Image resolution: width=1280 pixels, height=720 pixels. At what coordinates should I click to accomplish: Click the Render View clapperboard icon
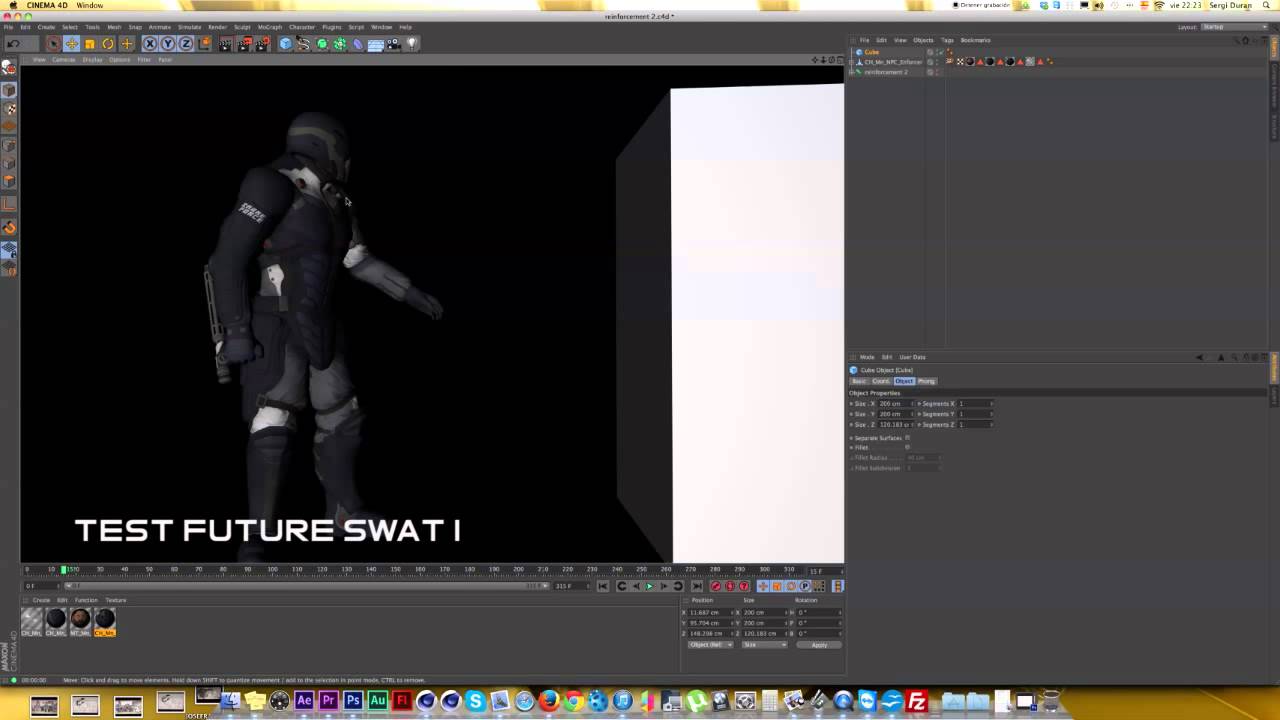226,44
